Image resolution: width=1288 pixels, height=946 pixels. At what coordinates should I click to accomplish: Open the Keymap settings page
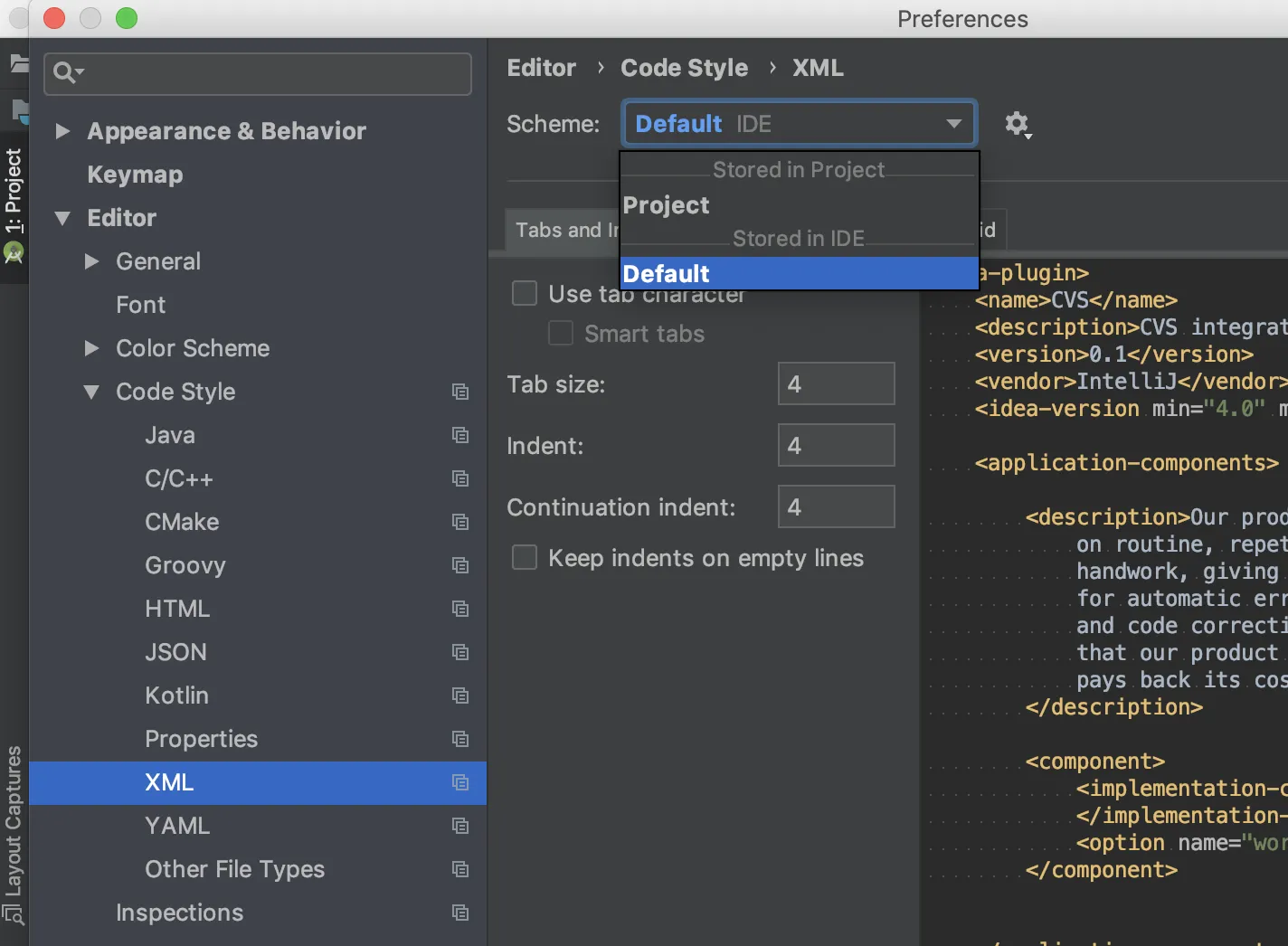pyautogui.click(x=135, y=175)
